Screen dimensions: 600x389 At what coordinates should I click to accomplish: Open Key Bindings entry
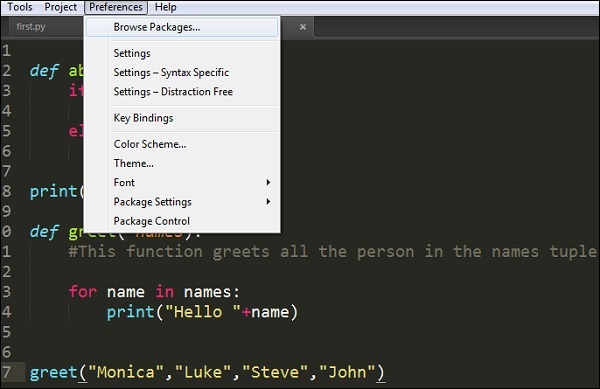pos(182,118)
